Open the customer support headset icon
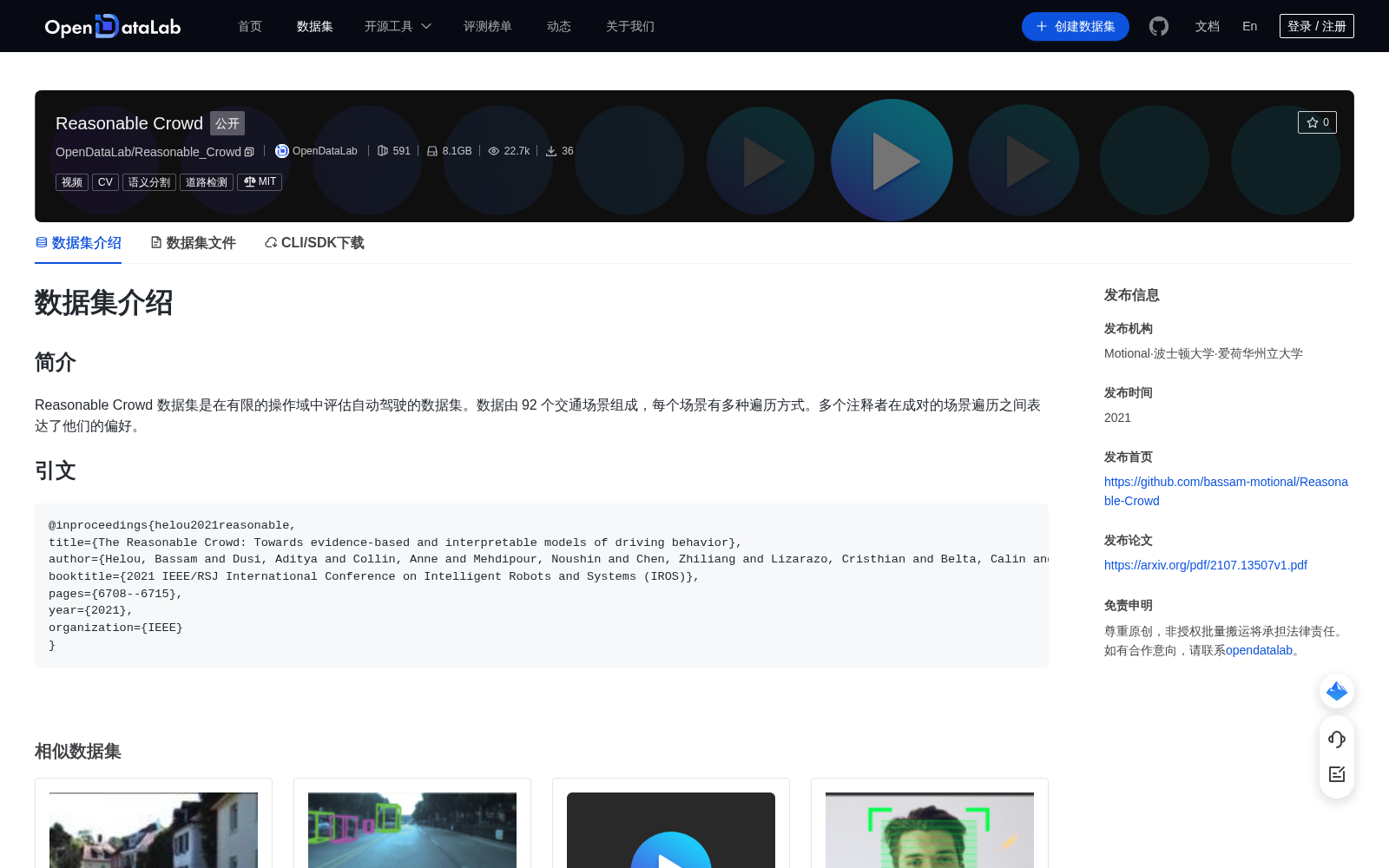 tap(1337, 740)
